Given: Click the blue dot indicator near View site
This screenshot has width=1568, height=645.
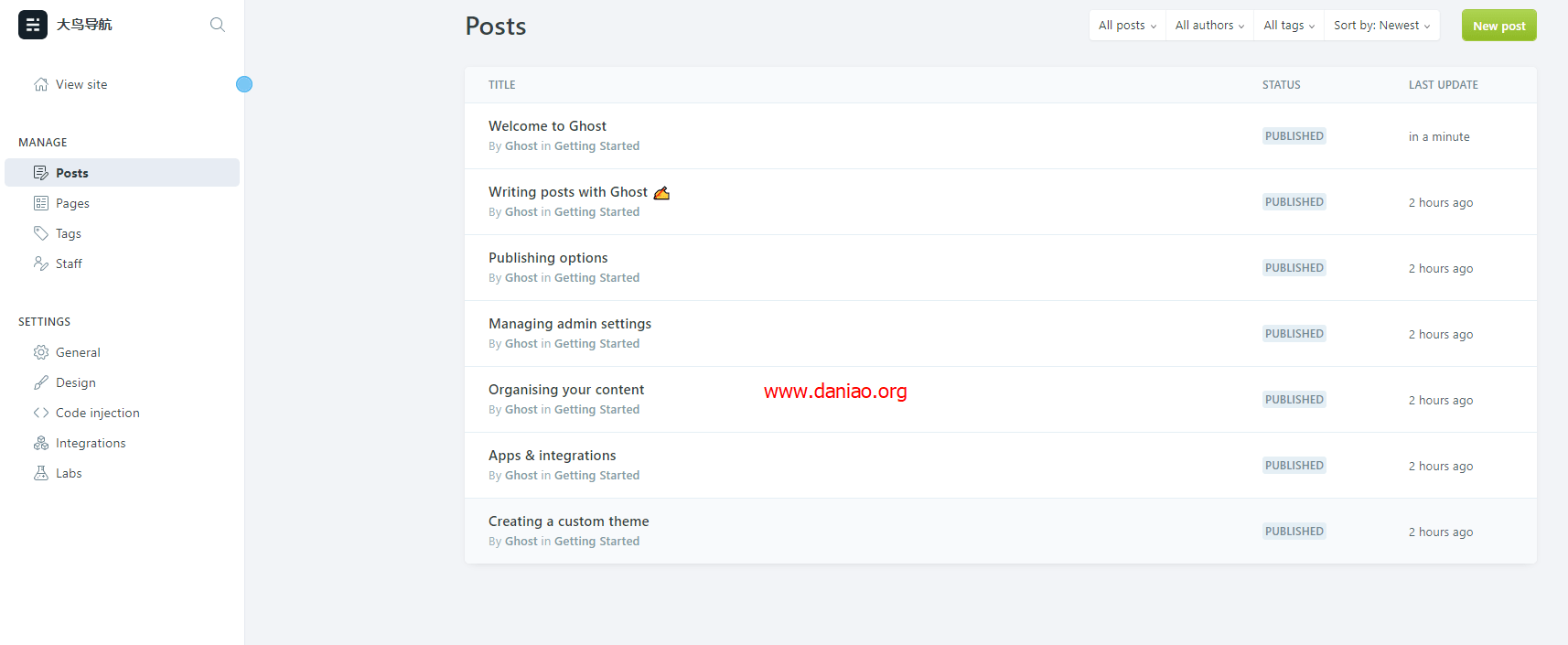Looking at the screenshot, I should 244,84.
